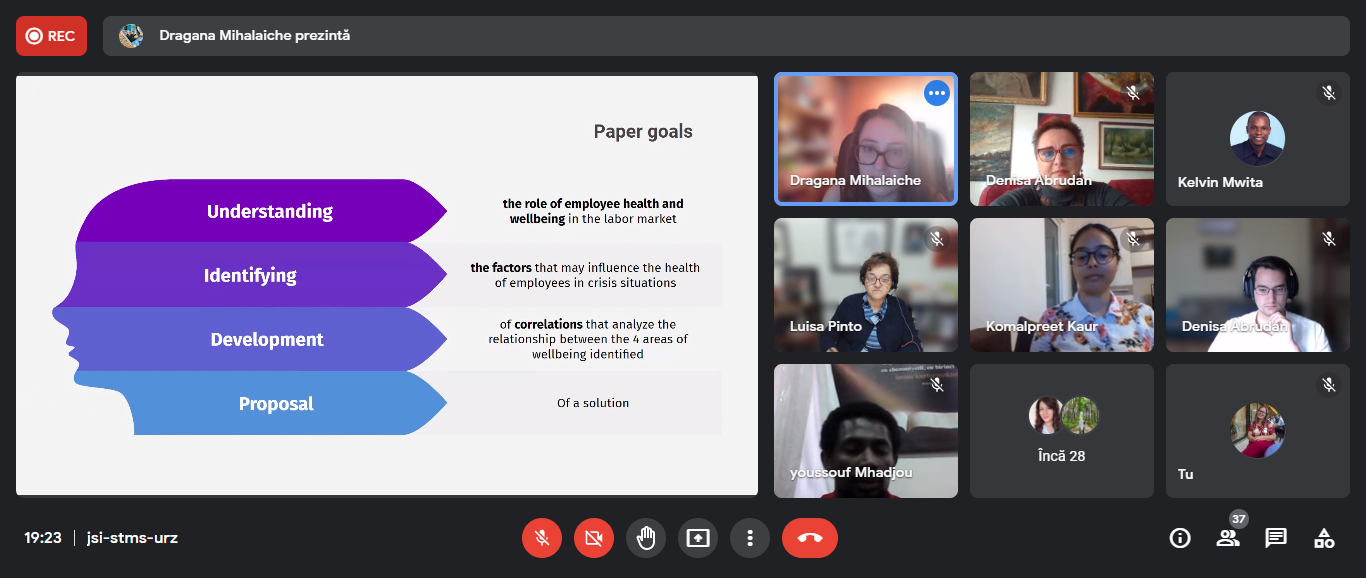Click Luisa Pinto's muted microphone icon
The image size is (1366, 578).
pyautogui.click(x=937, y=239)
